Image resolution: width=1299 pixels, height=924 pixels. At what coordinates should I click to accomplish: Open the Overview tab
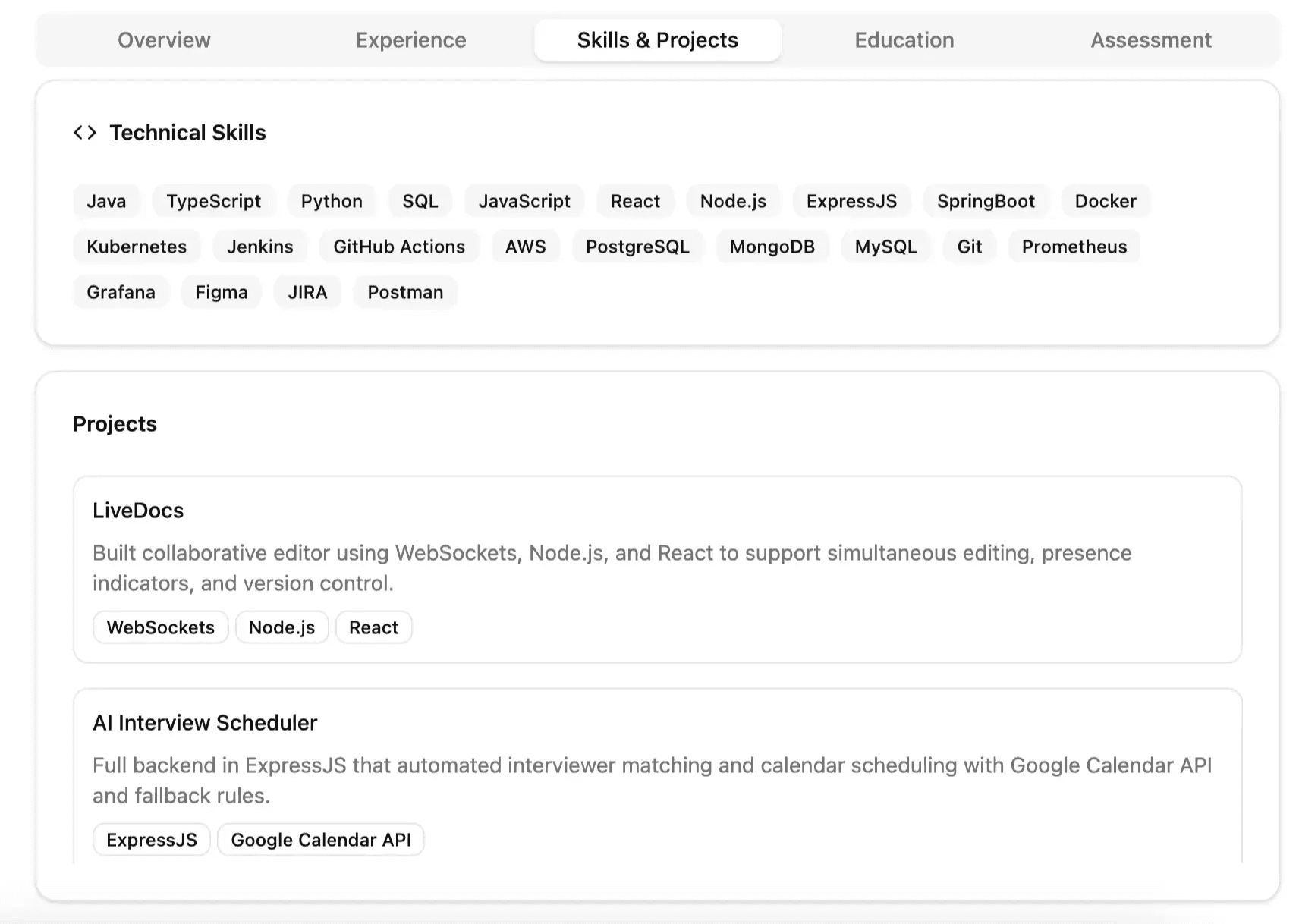tap(164, 40)
